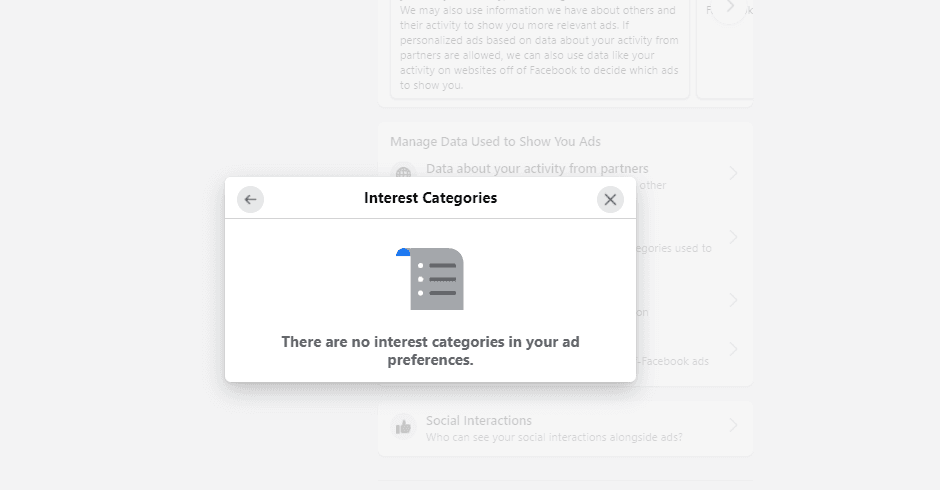Advance the info card carousel with arrow
This screenshot has height=490, width=940.
(730, 8)
